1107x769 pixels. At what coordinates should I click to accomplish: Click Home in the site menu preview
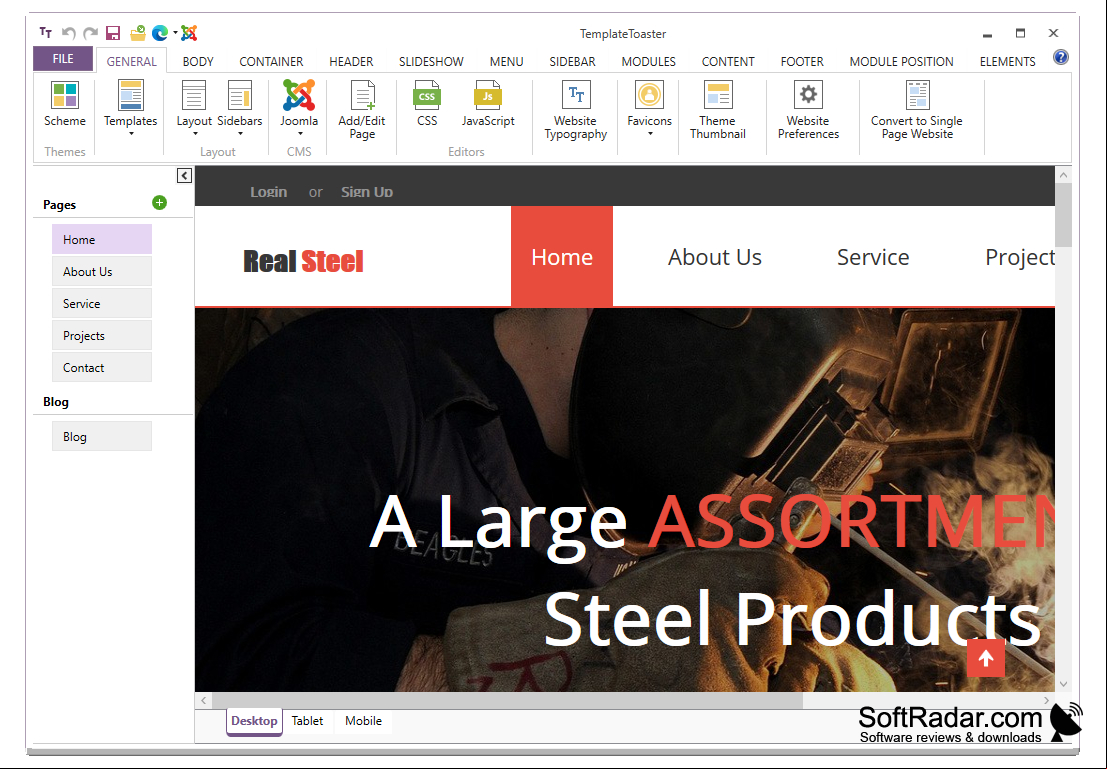tap(562, 256)
